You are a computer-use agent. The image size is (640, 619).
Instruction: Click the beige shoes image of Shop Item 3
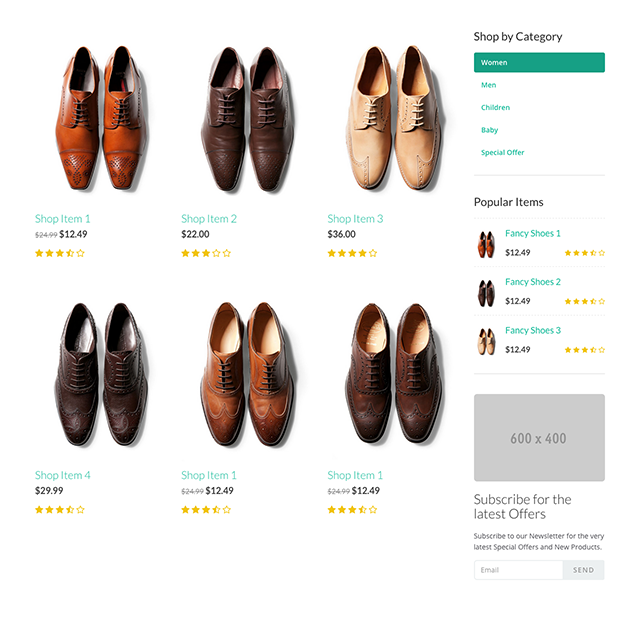(x=394, y=118)
